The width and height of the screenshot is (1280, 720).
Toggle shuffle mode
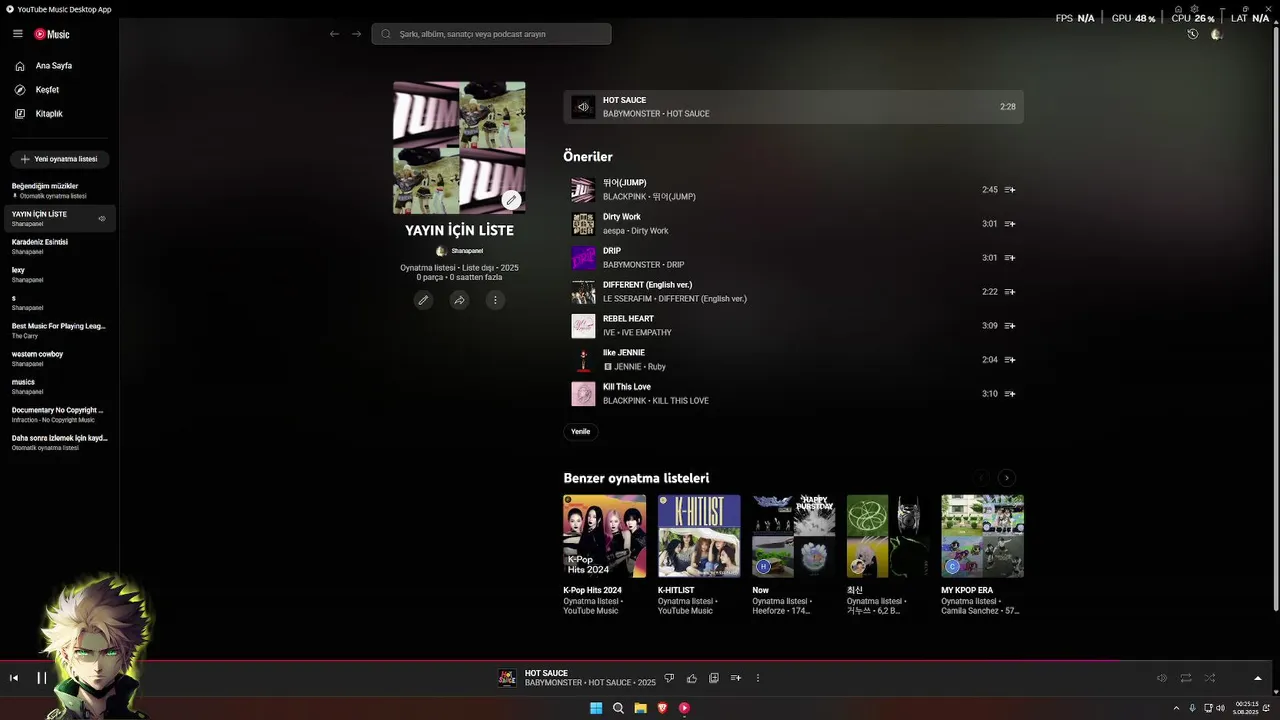click(x=1209, y=678)
